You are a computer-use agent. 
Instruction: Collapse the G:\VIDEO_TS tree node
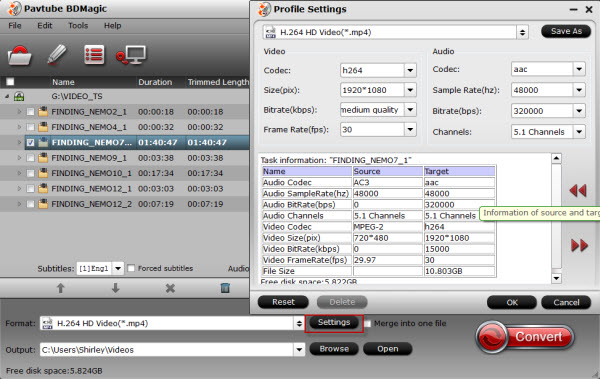click(7, 96)
